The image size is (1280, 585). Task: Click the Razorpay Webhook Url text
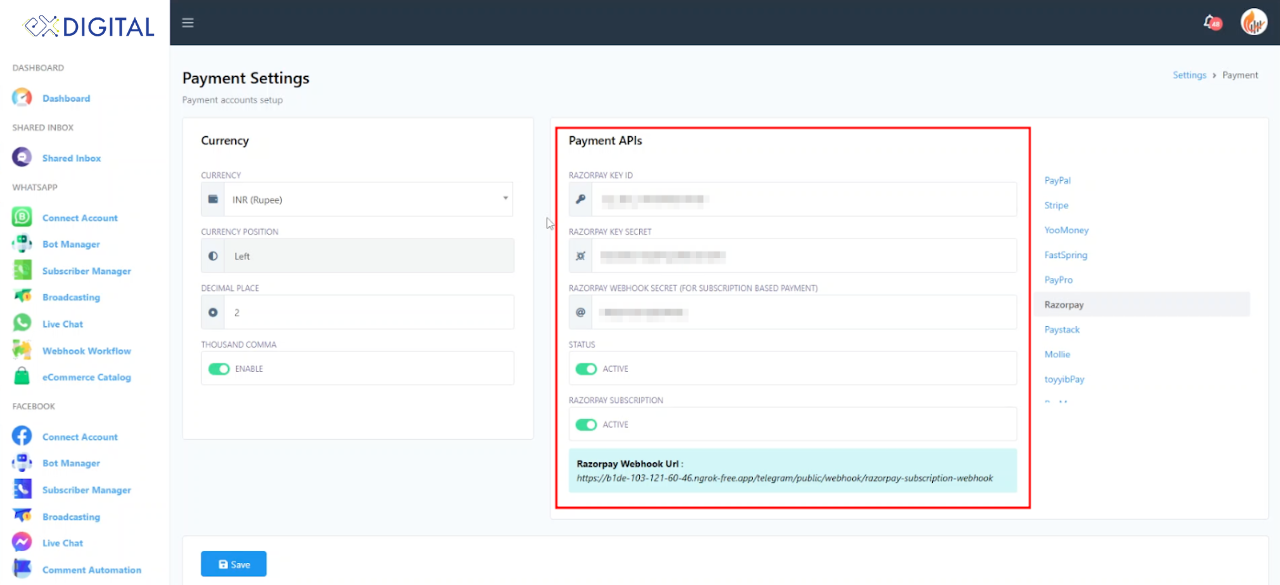[785, 478]
